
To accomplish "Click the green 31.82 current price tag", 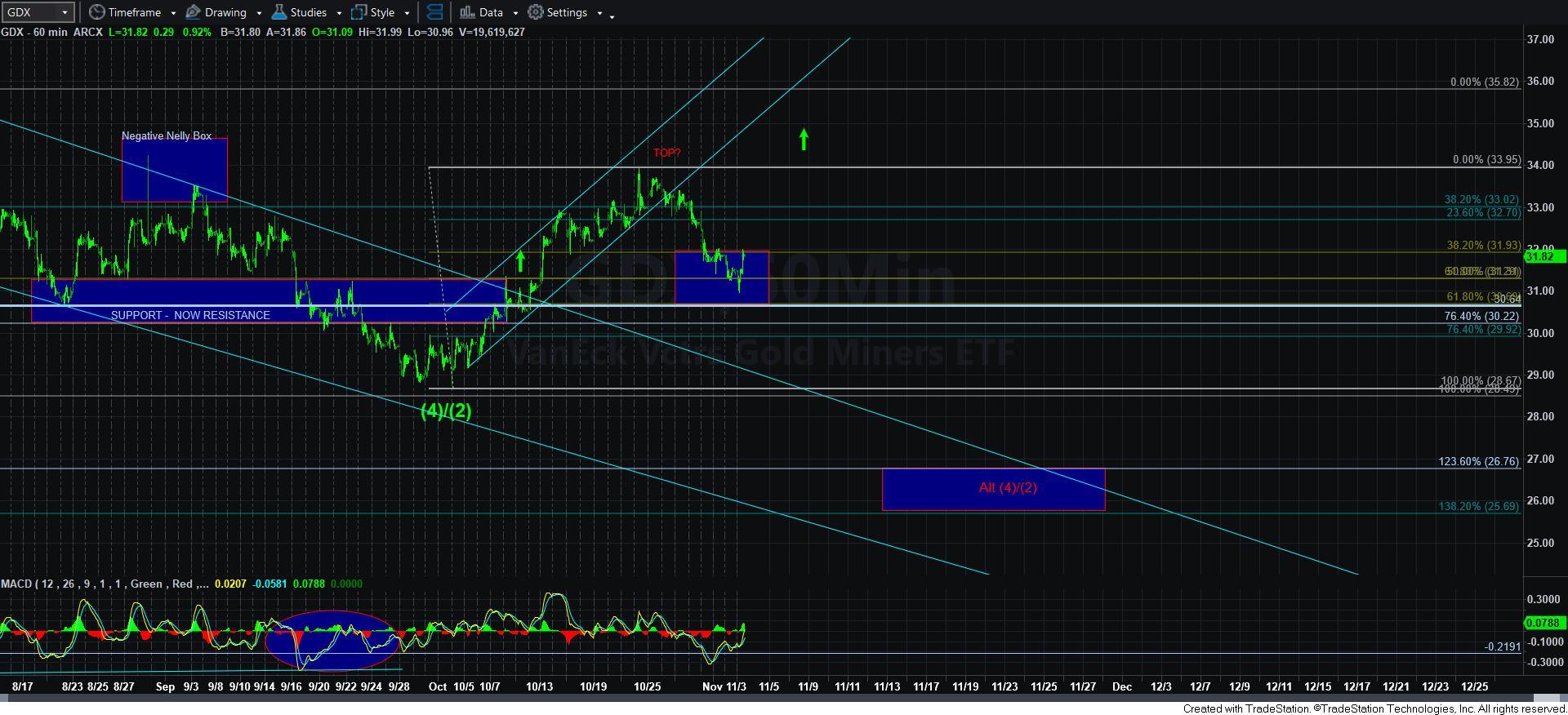I will point(1543,256).
